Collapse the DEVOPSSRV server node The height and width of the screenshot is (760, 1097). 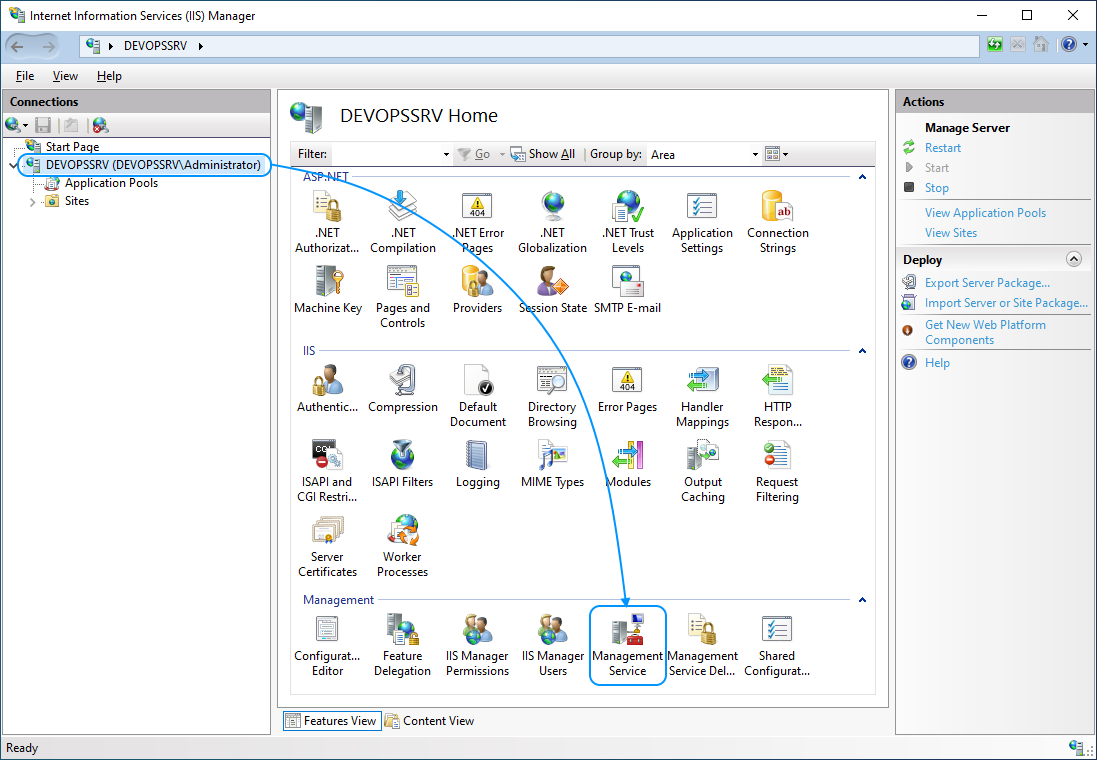tap(13, 165)
